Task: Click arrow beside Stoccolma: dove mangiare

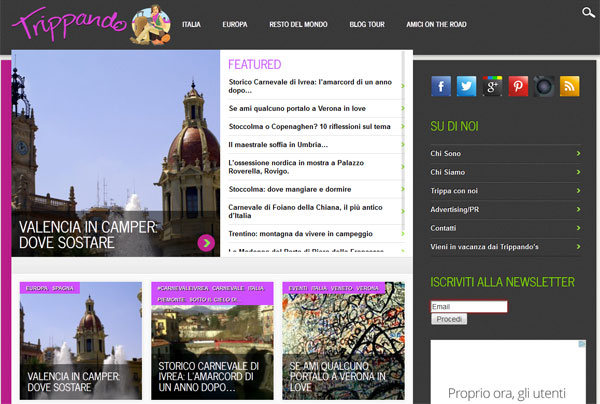Action: [x=403, y=189]
